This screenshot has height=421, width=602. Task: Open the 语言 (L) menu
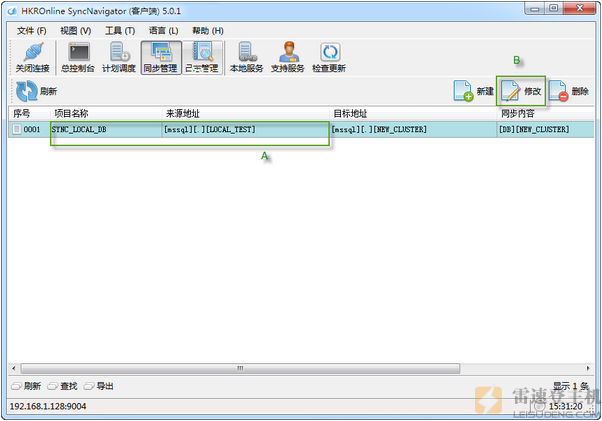tap(164, 31)
